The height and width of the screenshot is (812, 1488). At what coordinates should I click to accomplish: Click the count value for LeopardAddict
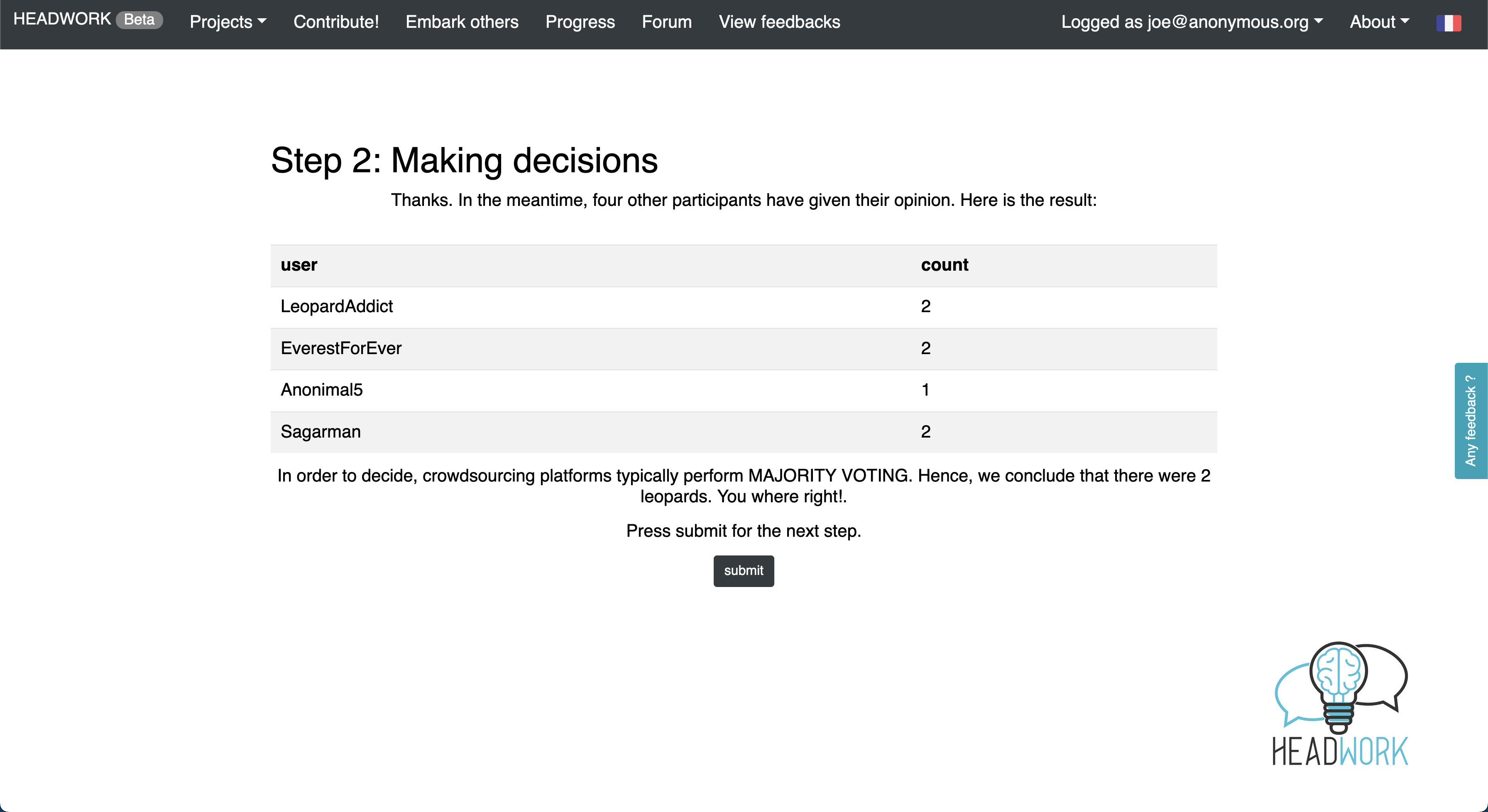925,307
